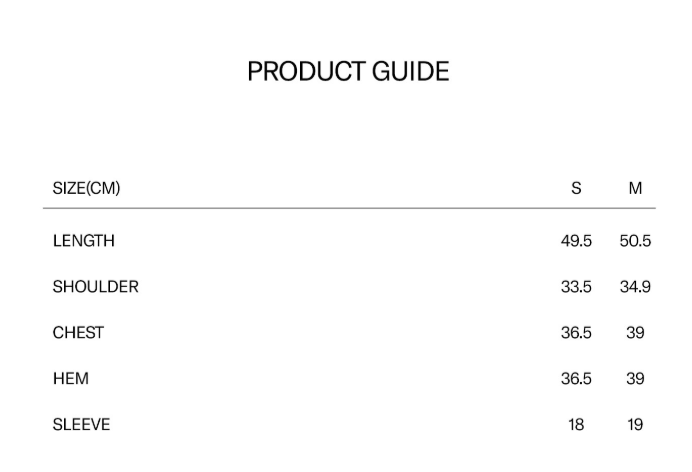Select the 33.5 shoulder measurement
The height and width of the screenshot is (472, 692).
click(x=576, y=287)
